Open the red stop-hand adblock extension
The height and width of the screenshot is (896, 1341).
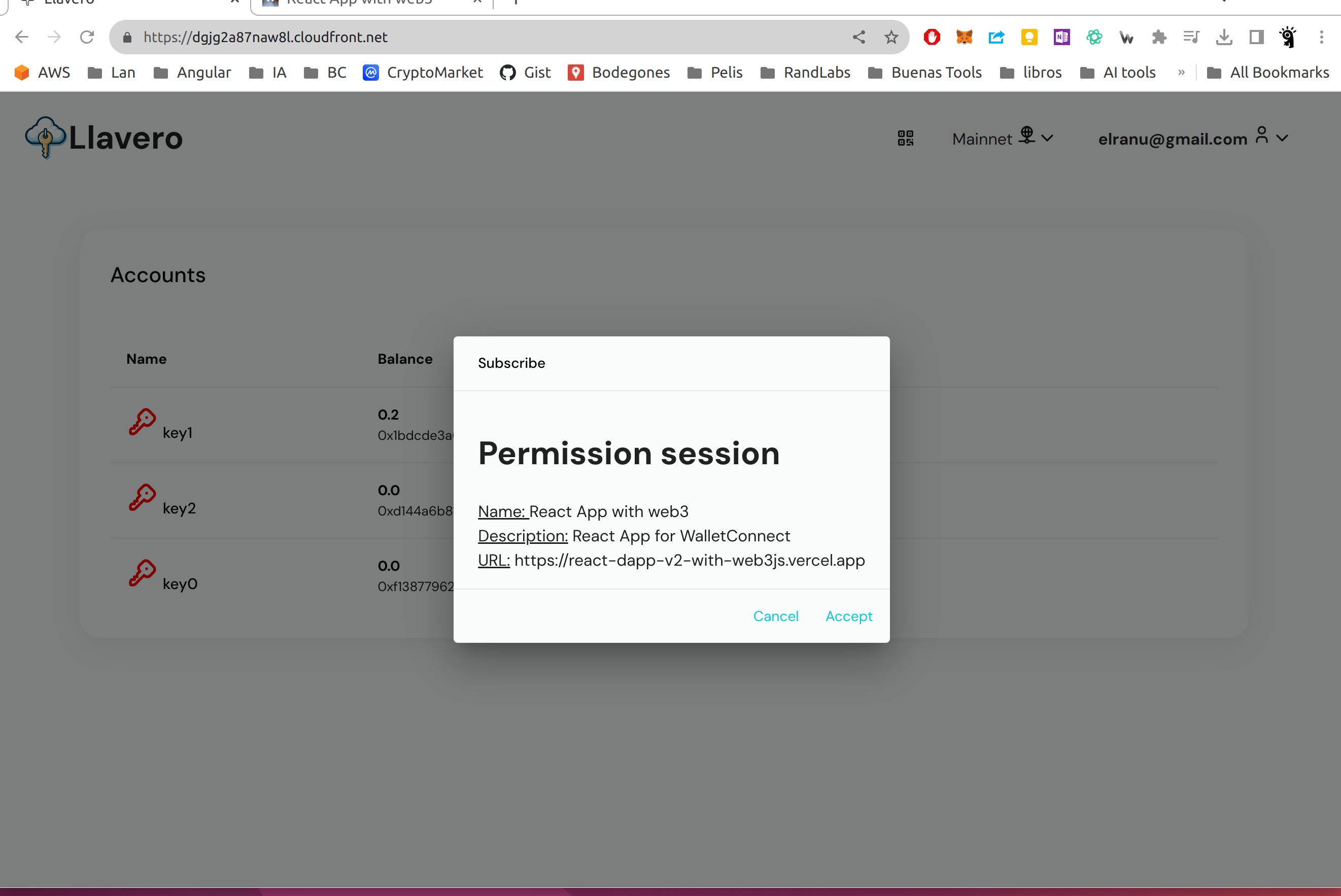[932, 37]
